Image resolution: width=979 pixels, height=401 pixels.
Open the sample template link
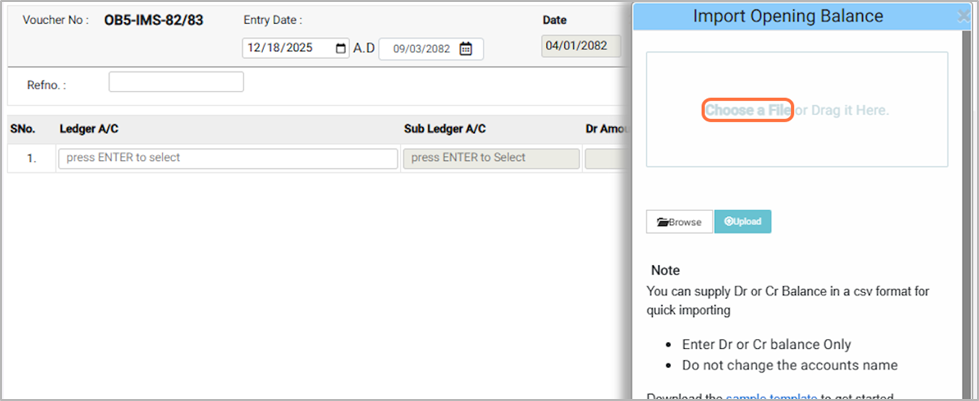pos(772,397)
